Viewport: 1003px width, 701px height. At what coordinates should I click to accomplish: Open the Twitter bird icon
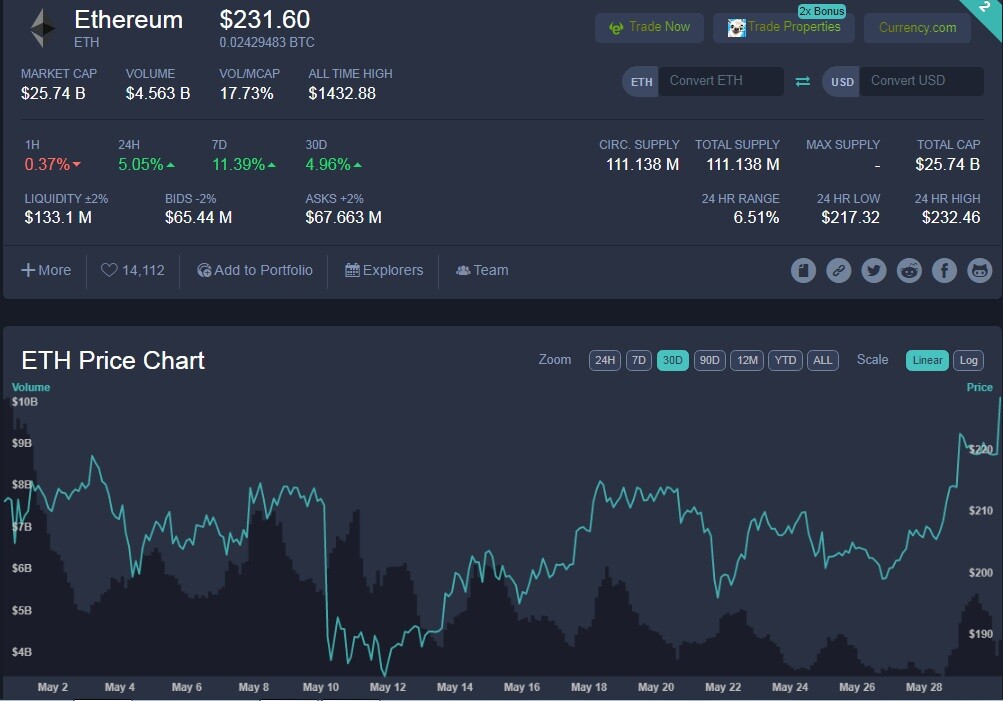[874, 271]
